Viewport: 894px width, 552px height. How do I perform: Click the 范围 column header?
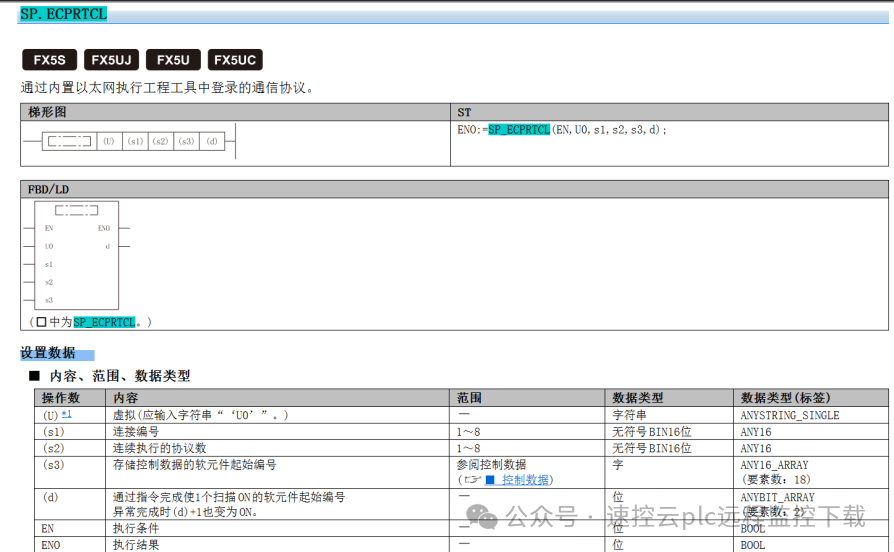pyautogui.click(x=527, y=397)
